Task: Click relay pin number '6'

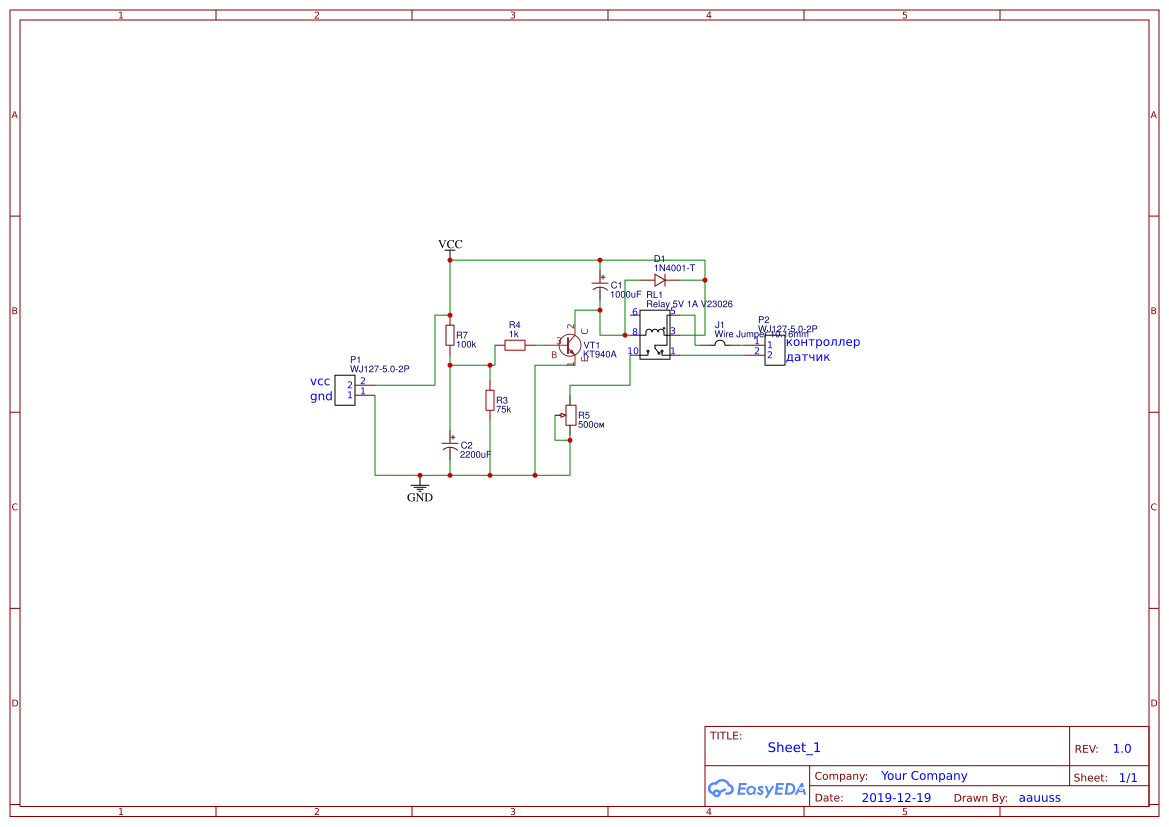Action: 635,312
